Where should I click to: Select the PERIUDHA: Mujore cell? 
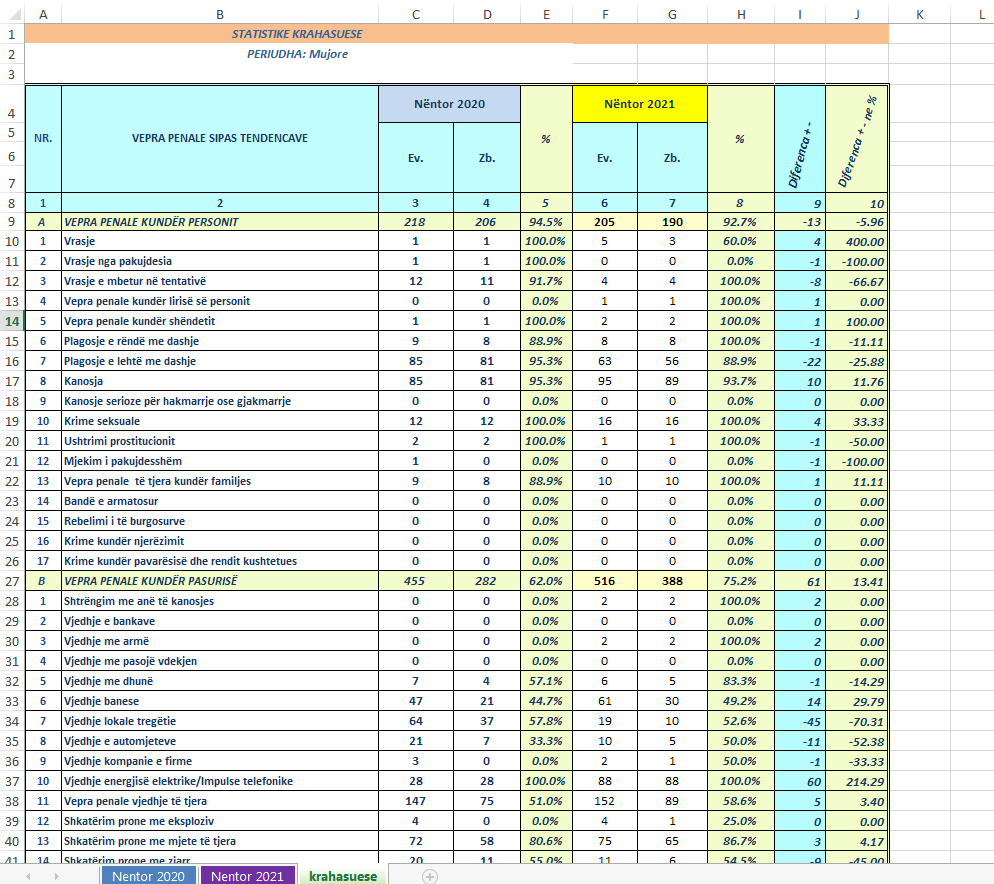(x=297, y=54)
